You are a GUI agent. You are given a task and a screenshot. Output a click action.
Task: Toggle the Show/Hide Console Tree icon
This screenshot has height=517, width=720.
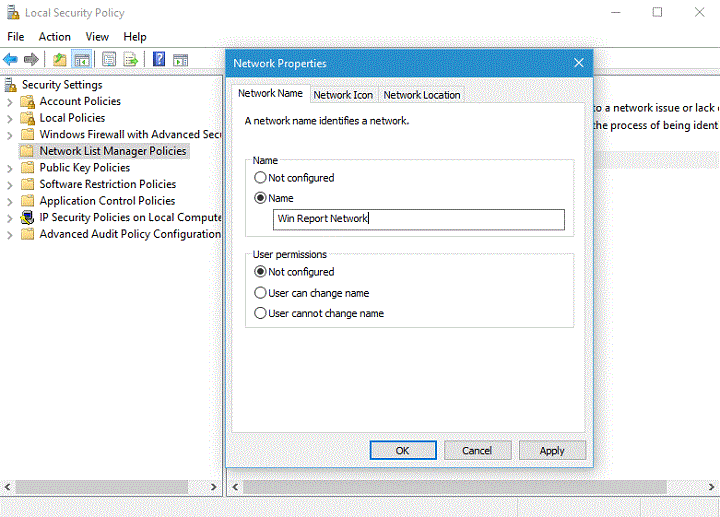click(82, 59)
